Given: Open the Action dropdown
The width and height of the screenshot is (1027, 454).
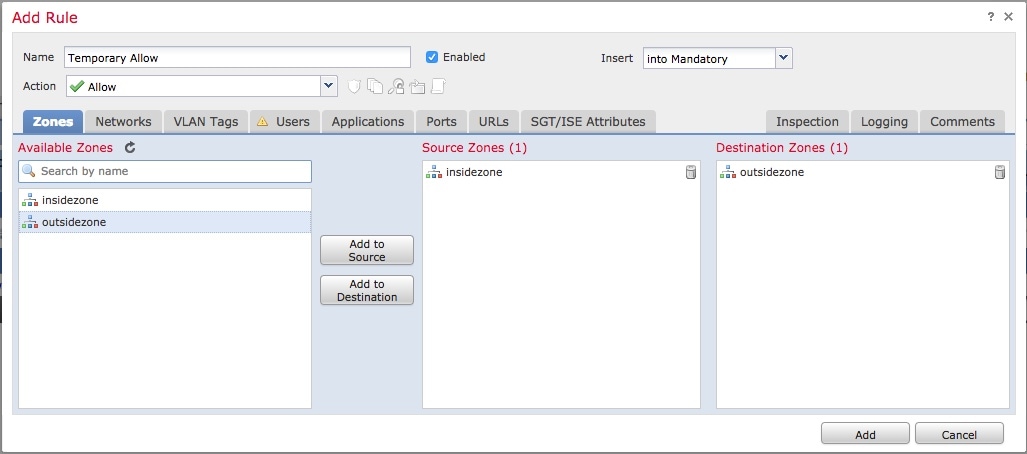Looking at the screenshot, I should point(329,86).
